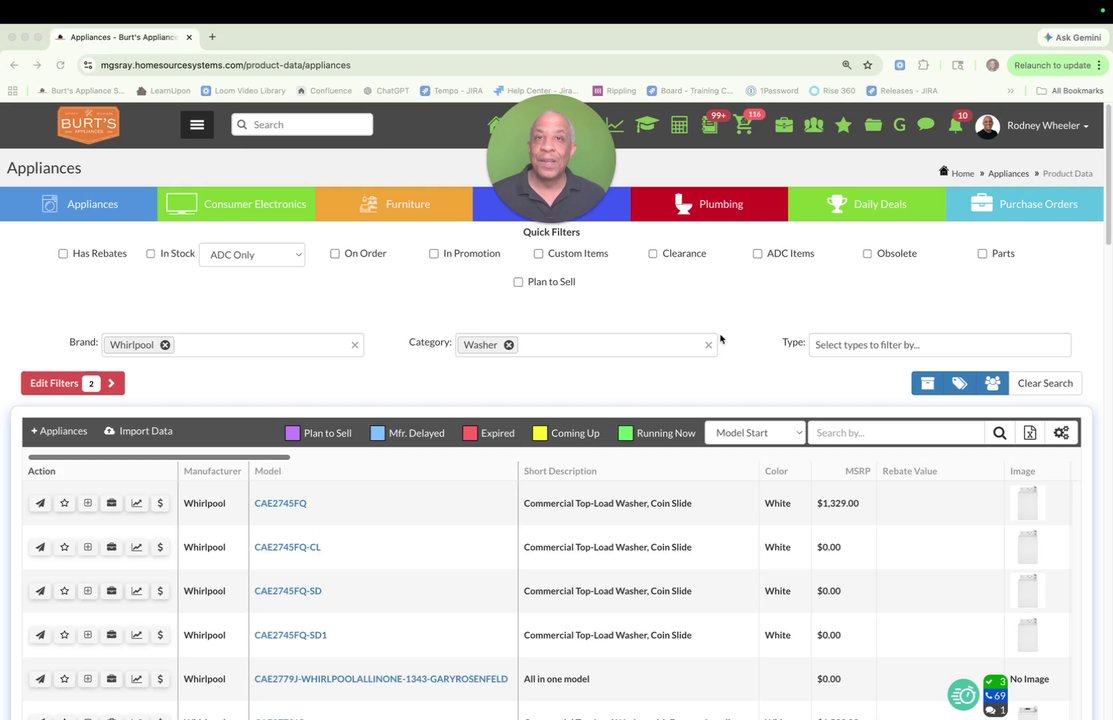
Task: Check the Parts filter
Action: tap(982, 253)
